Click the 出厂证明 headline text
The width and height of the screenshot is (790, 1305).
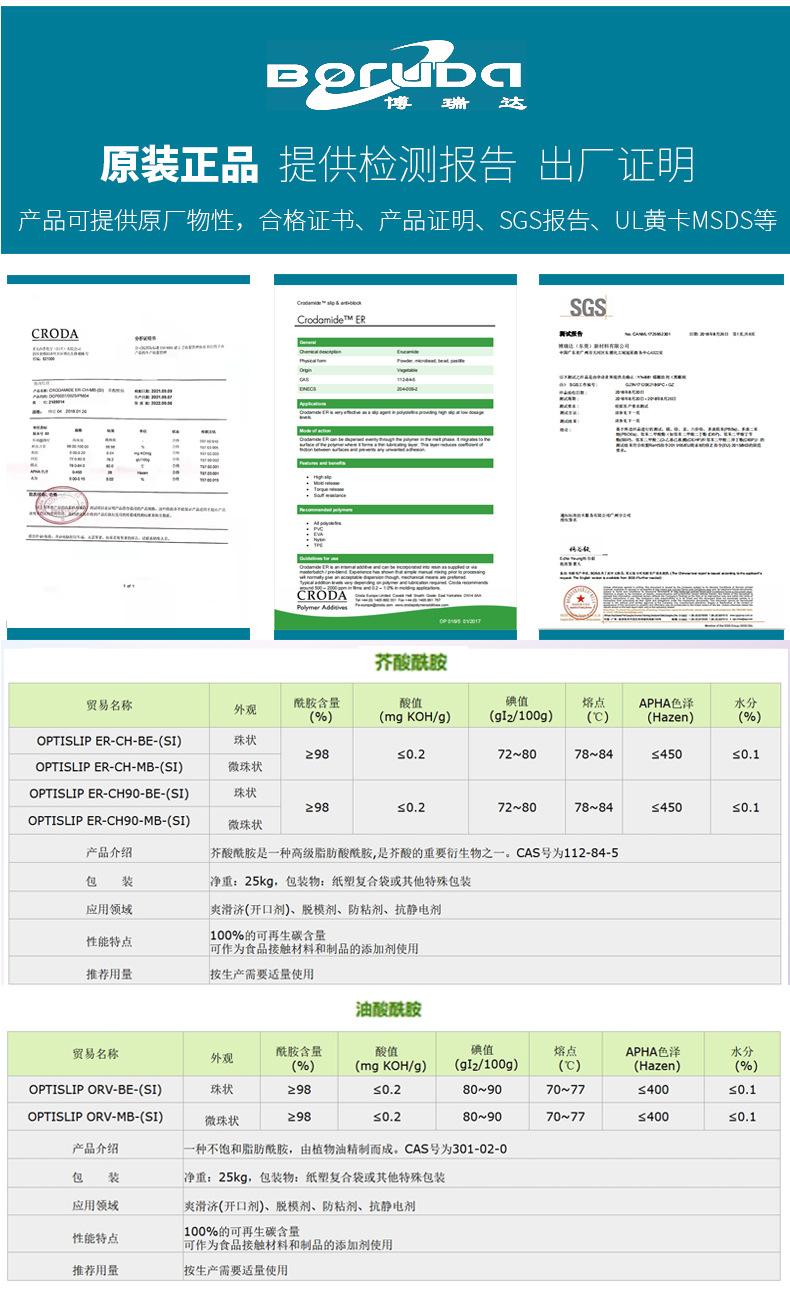pos(616,165)
